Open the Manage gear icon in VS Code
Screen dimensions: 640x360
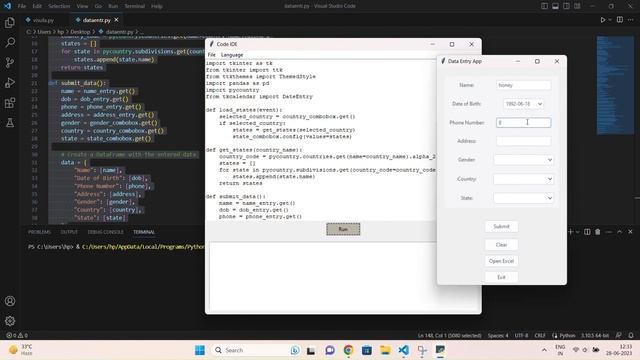10,321
